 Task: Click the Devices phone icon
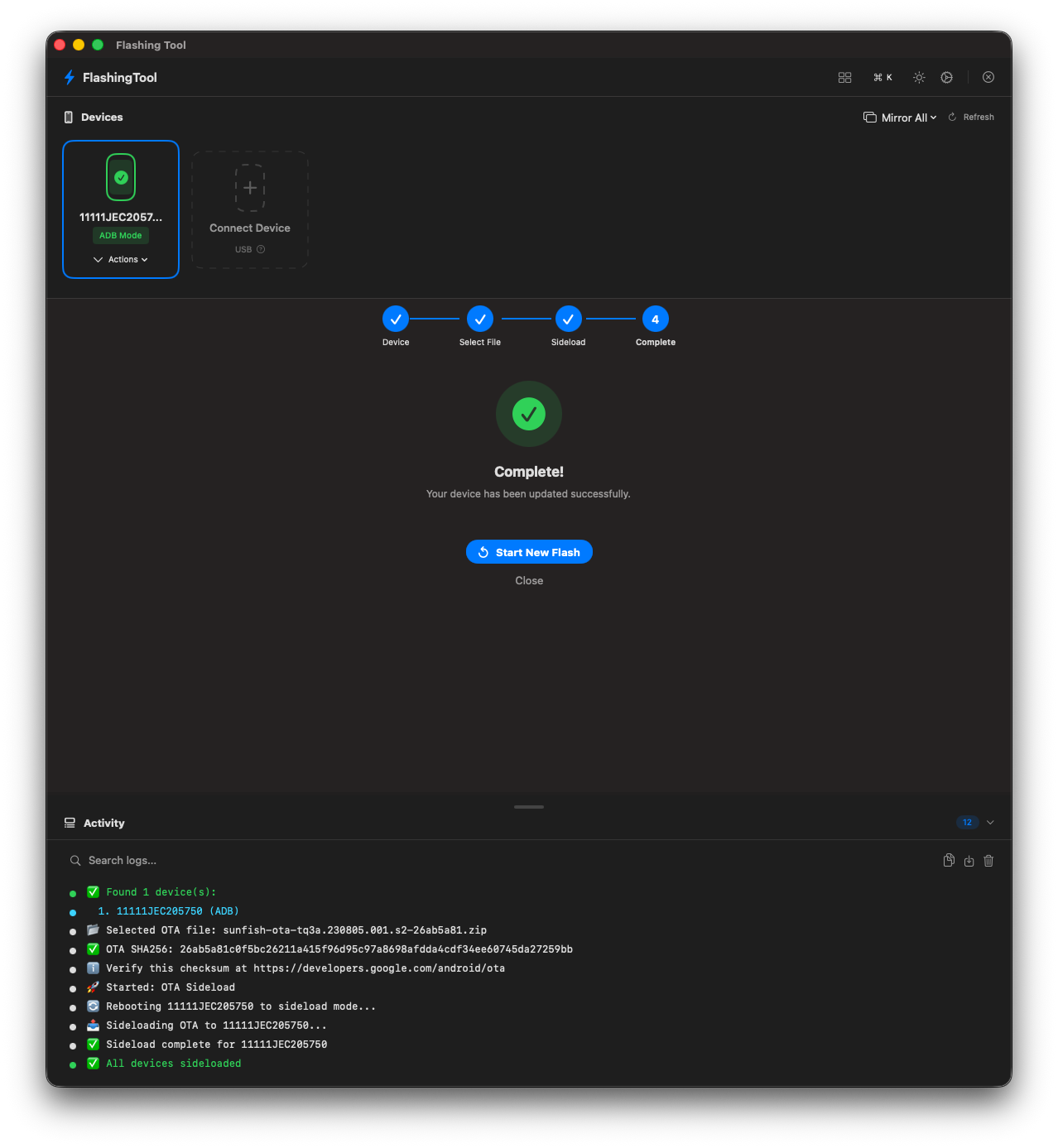pos(69,118)
